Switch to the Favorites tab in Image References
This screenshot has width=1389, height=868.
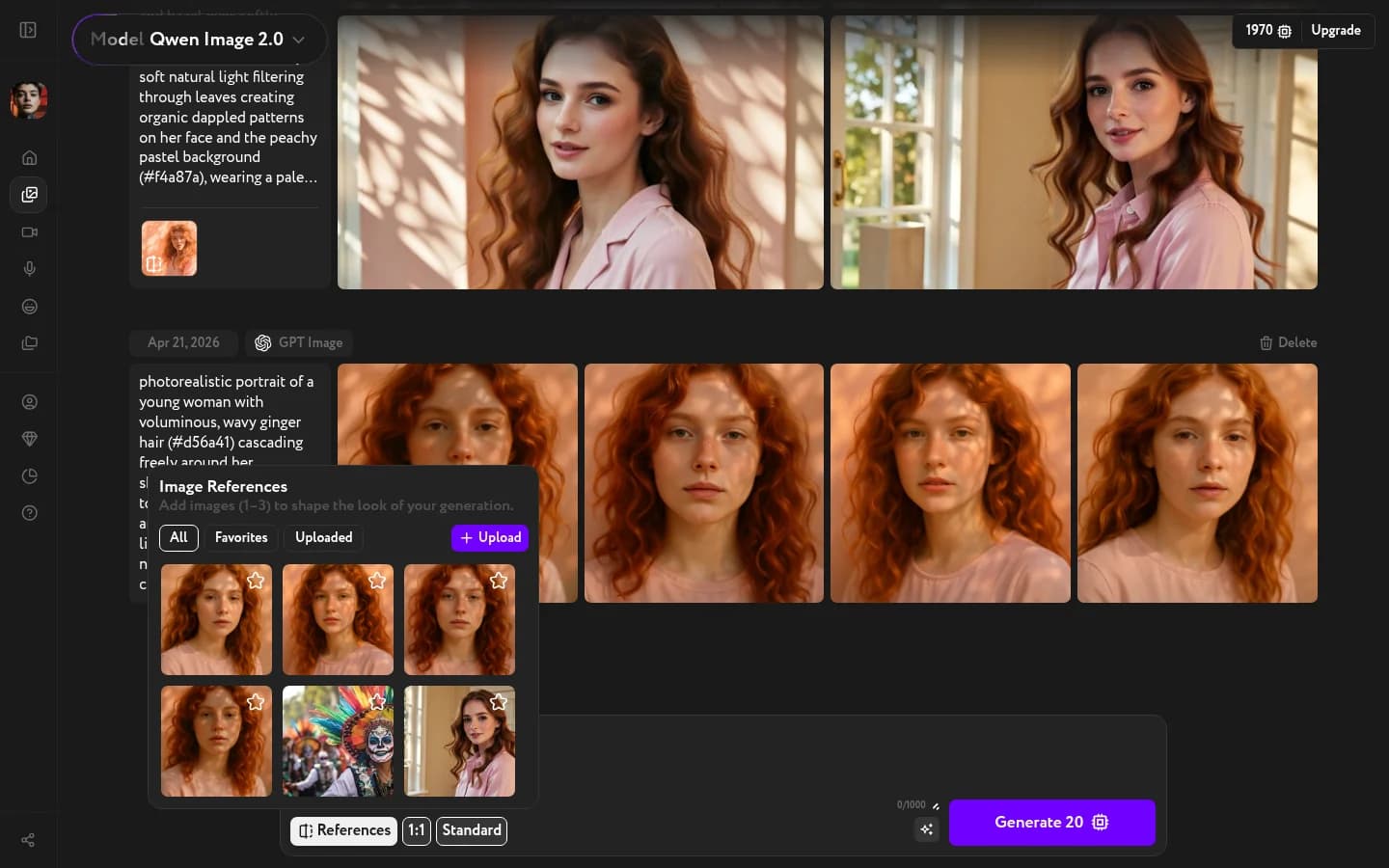tap(241, 537)
